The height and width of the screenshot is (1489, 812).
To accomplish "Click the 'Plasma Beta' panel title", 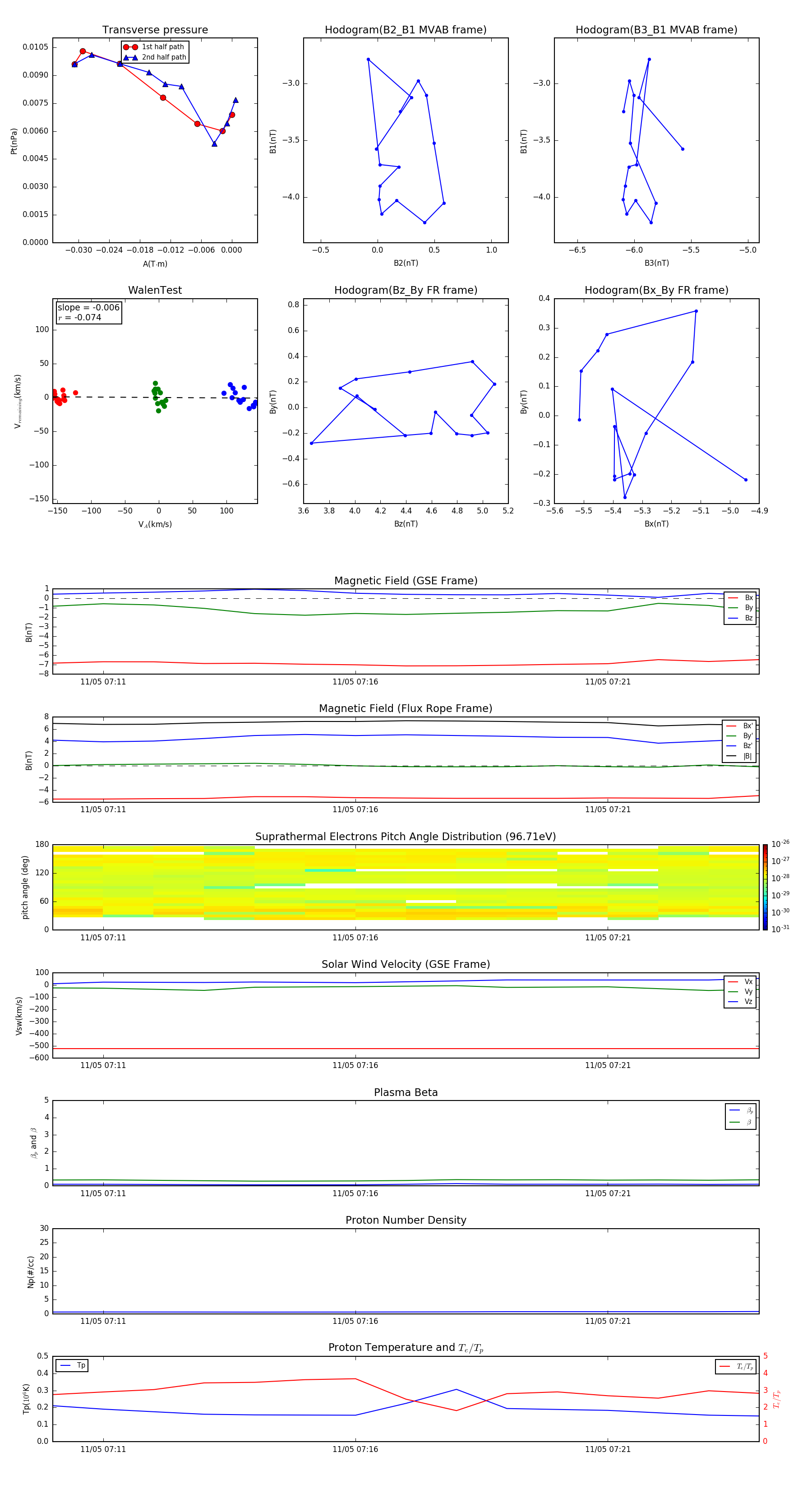I will tap(406, 1092).
